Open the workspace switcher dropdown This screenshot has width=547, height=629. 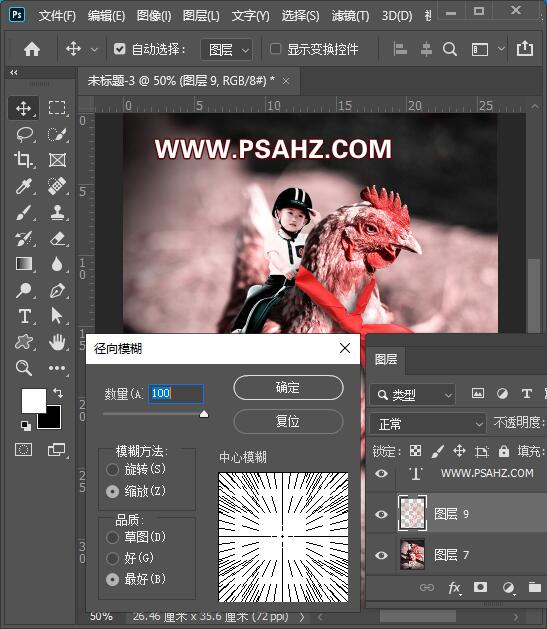tap(501, 49)
